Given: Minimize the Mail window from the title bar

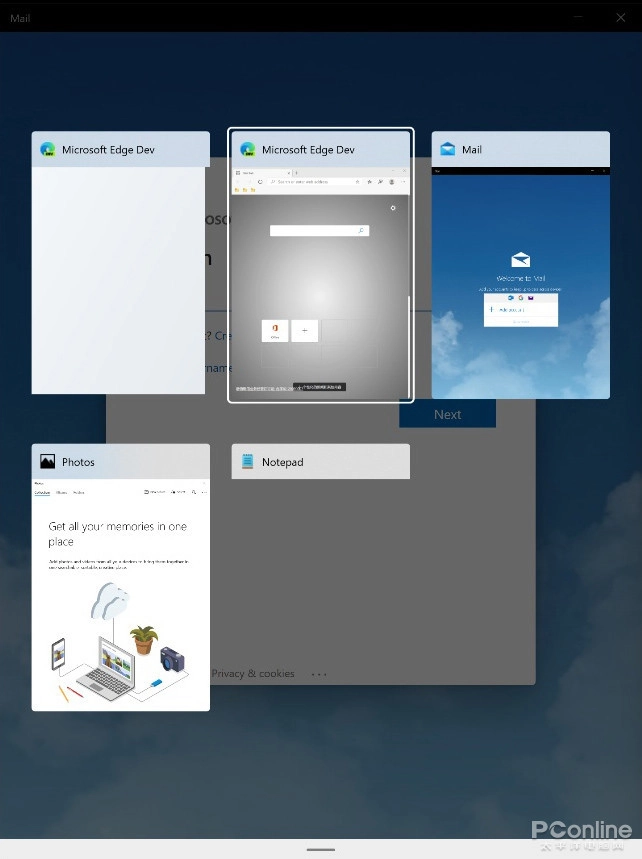Looking at the screenshot, I should (578, 18).
